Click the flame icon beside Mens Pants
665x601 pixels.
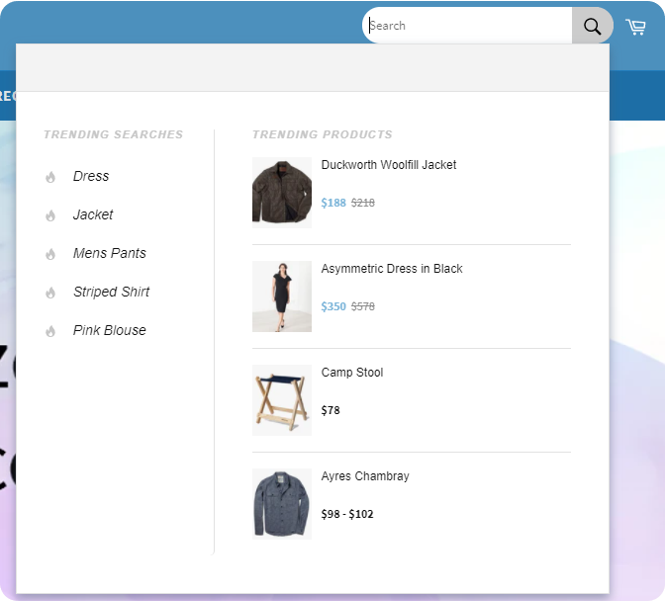point(50,254)
